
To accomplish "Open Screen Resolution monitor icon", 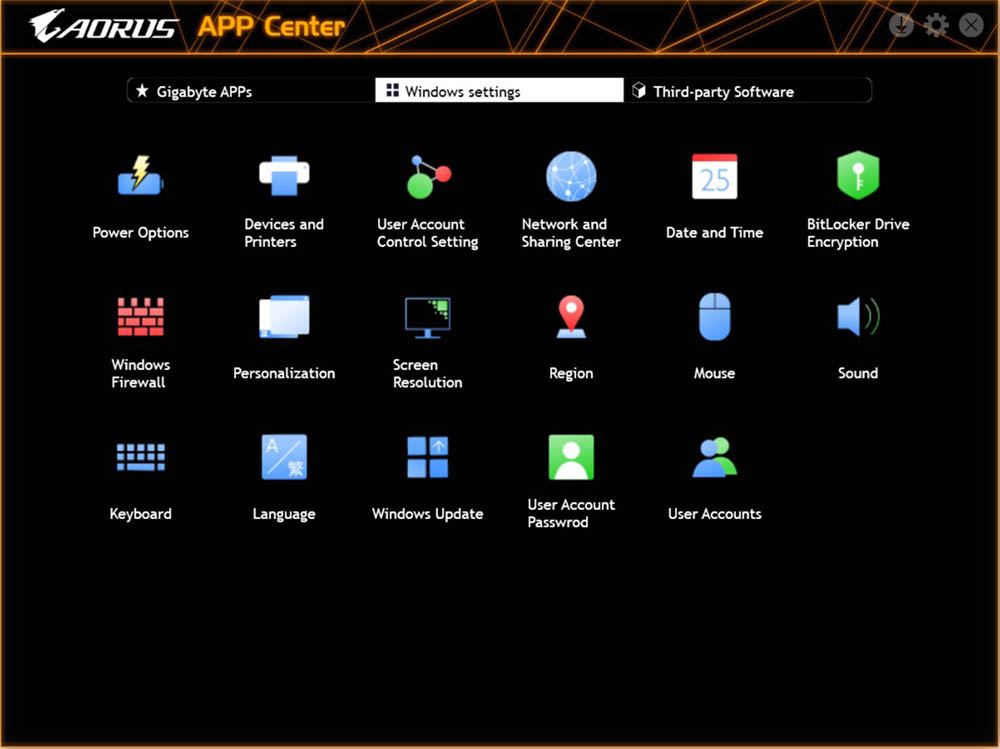I will click(x=427, y=317).
